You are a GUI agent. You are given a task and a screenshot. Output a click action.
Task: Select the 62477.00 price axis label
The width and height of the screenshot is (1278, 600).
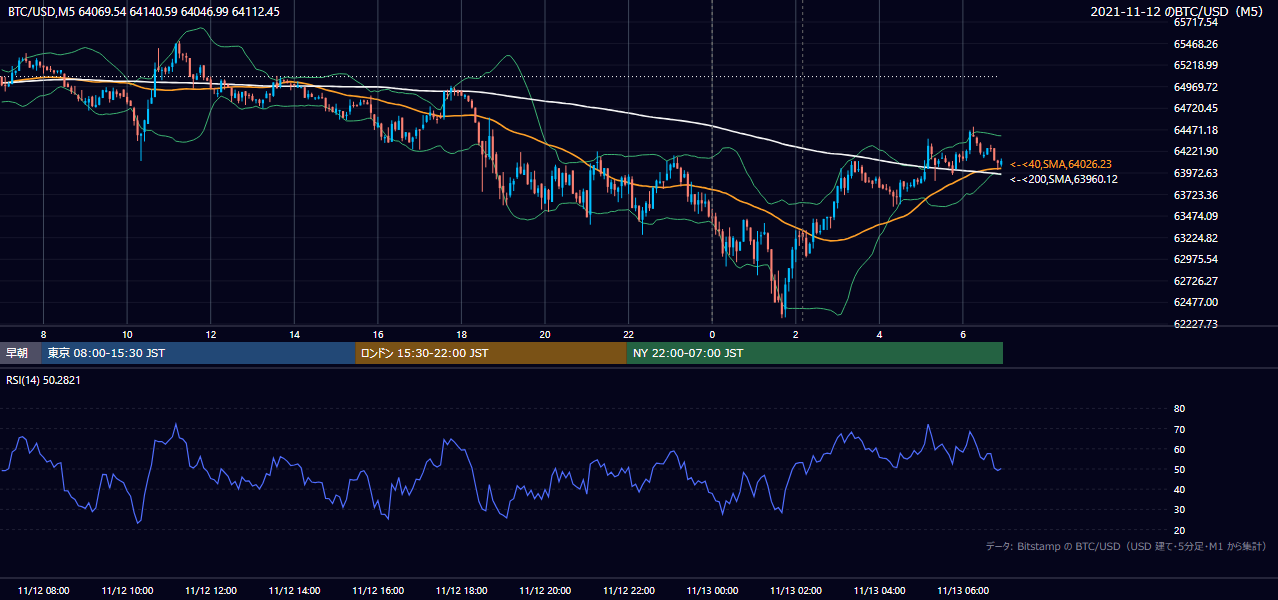tap(1195, 302)
